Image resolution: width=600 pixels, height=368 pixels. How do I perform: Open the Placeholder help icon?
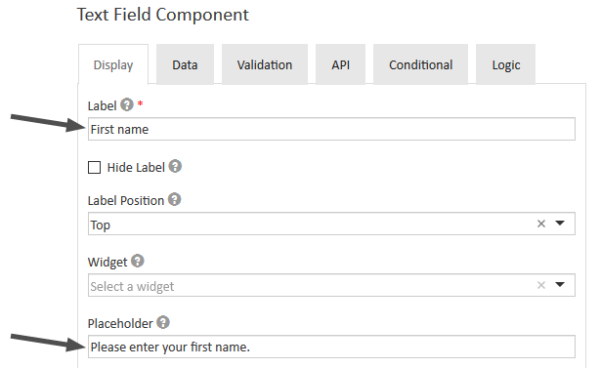coord(163,322)
